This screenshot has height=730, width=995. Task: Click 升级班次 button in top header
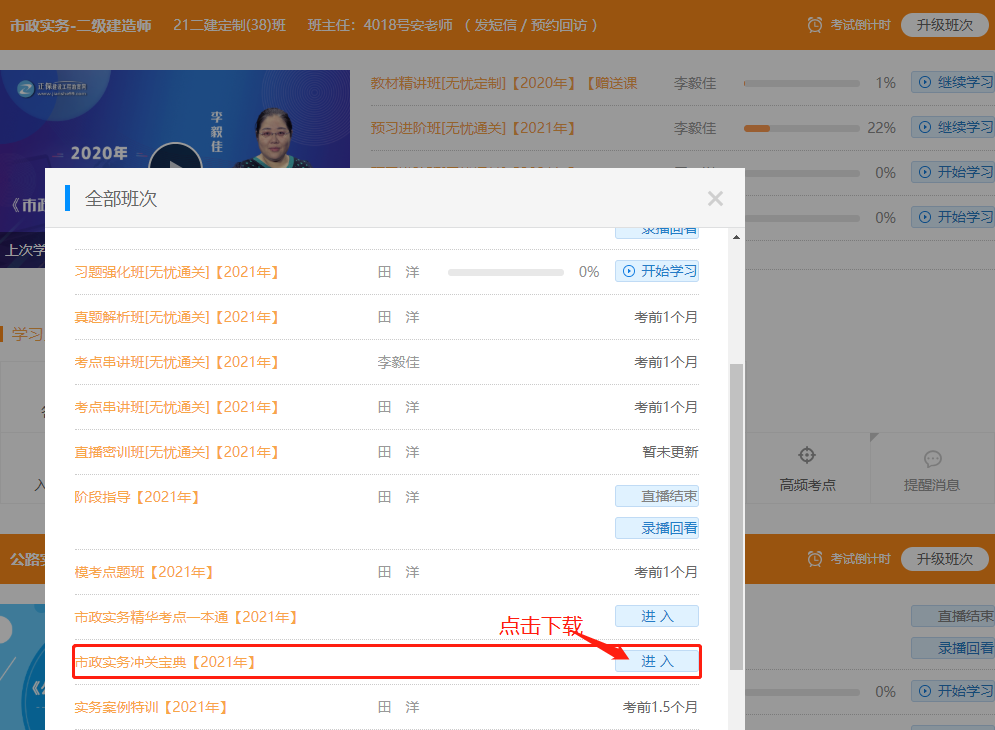coord(944,25)
